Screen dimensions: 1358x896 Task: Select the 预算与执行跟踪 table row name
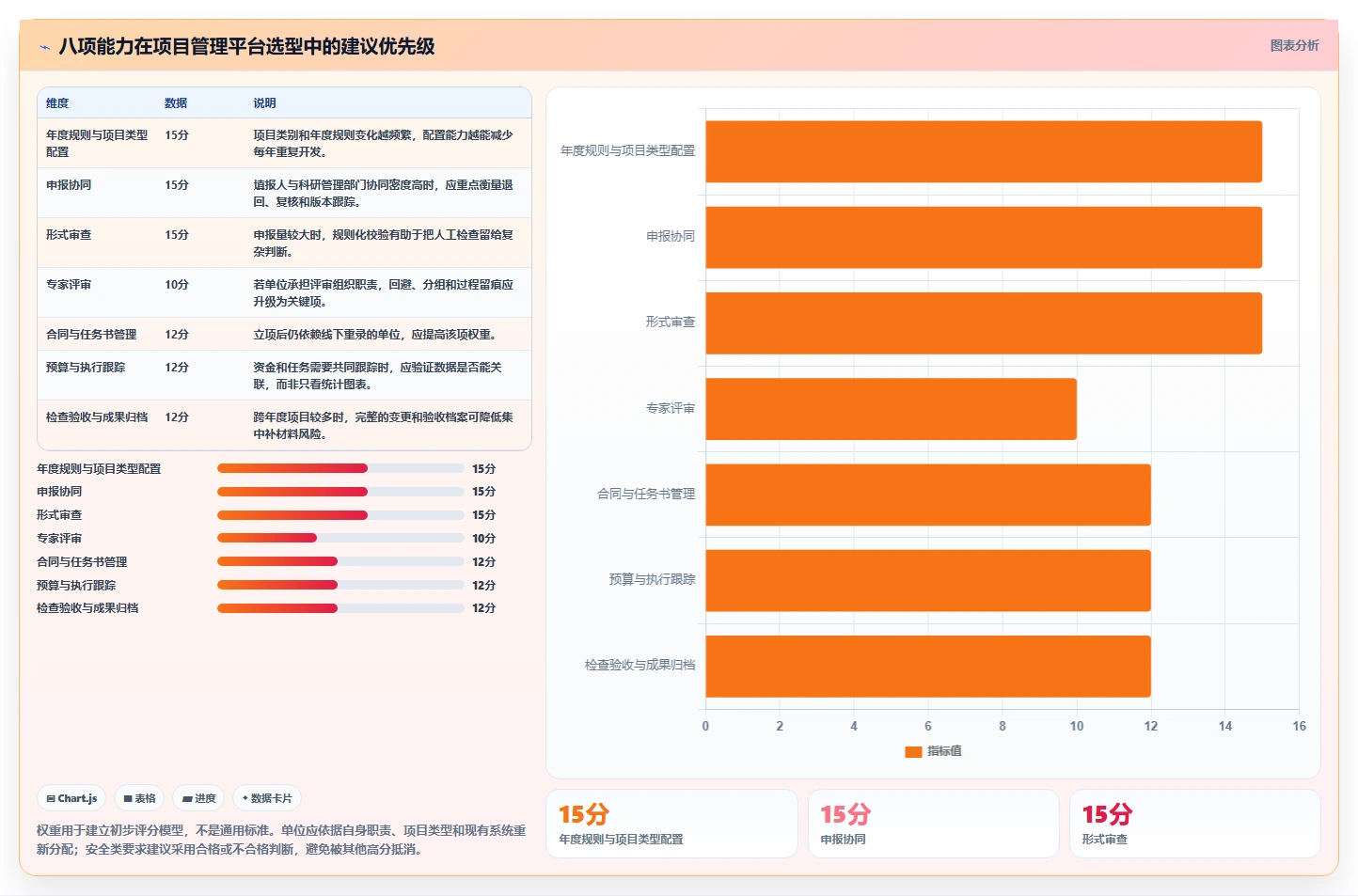86,368
